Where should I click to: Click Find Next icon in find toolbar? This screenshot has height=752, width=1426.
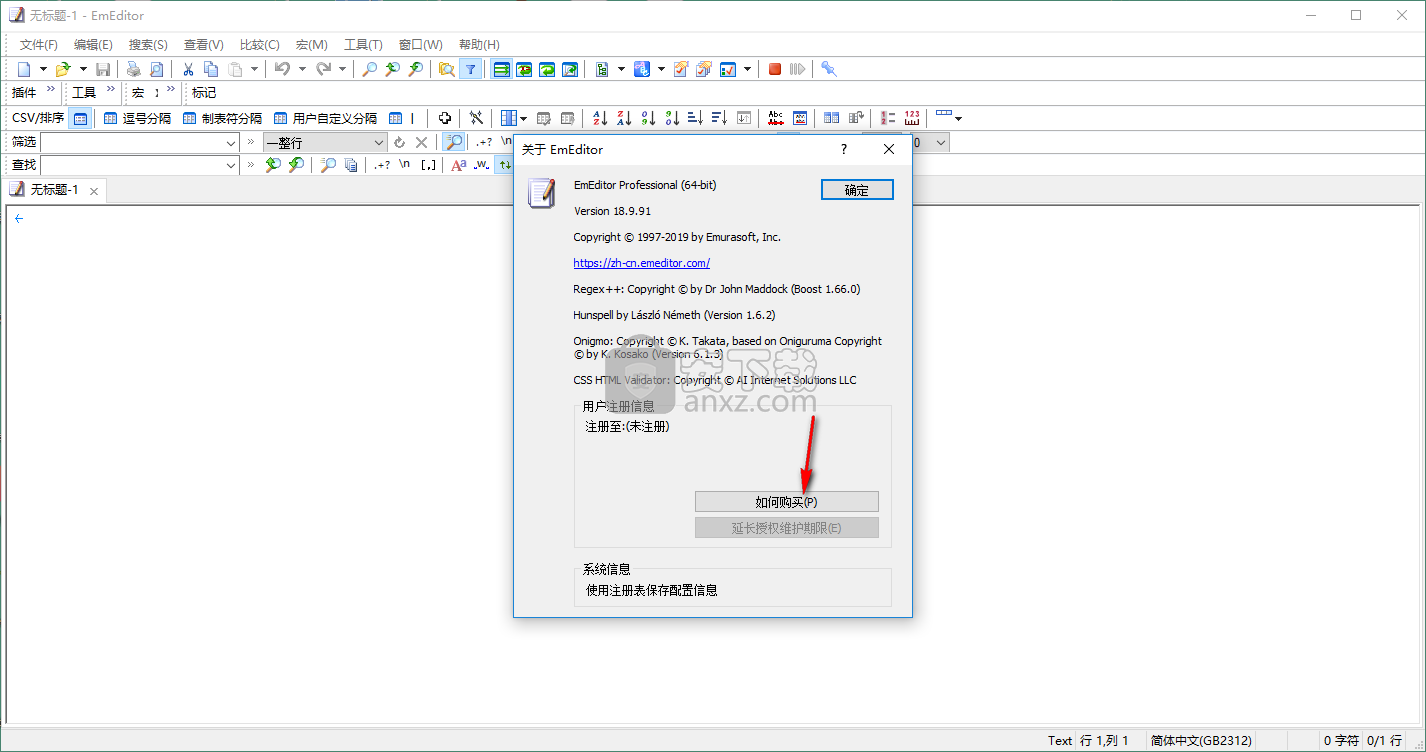tap(296, 165)
